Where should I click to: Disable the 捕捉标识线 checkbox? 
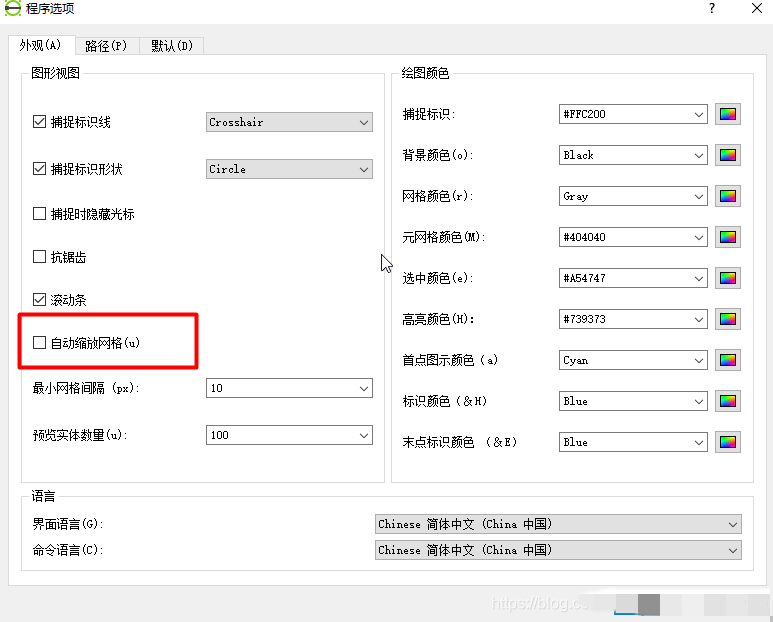point(40,122)
